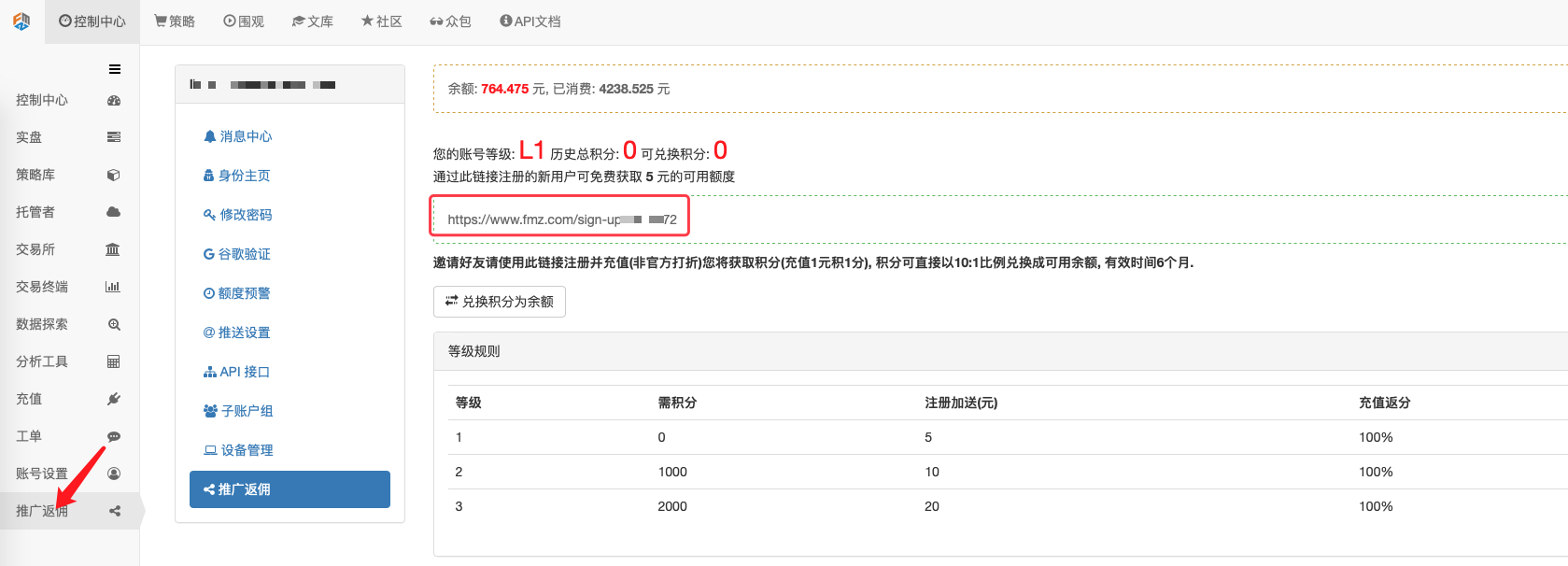Select 推广返佣 in the left sidebar
This screenshot has width=1568, height=566.
(69, 511)
